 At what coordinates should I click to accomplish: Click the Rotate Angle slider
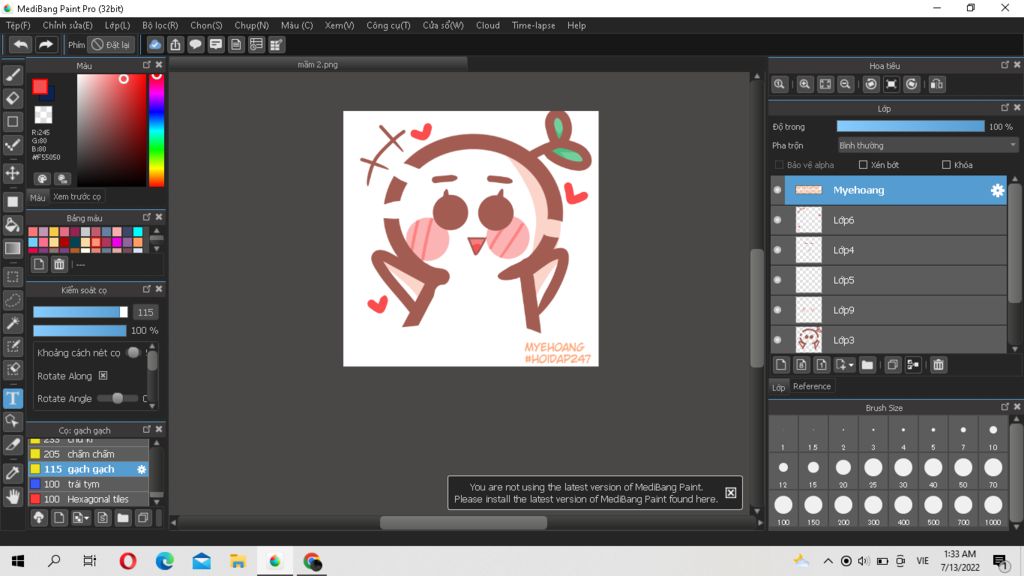pos(118,398)
